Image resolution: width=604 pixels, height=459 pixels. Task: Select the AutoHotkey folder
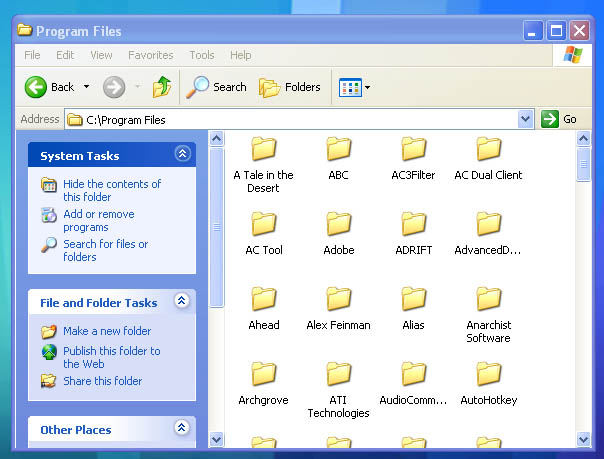(488, 384)
